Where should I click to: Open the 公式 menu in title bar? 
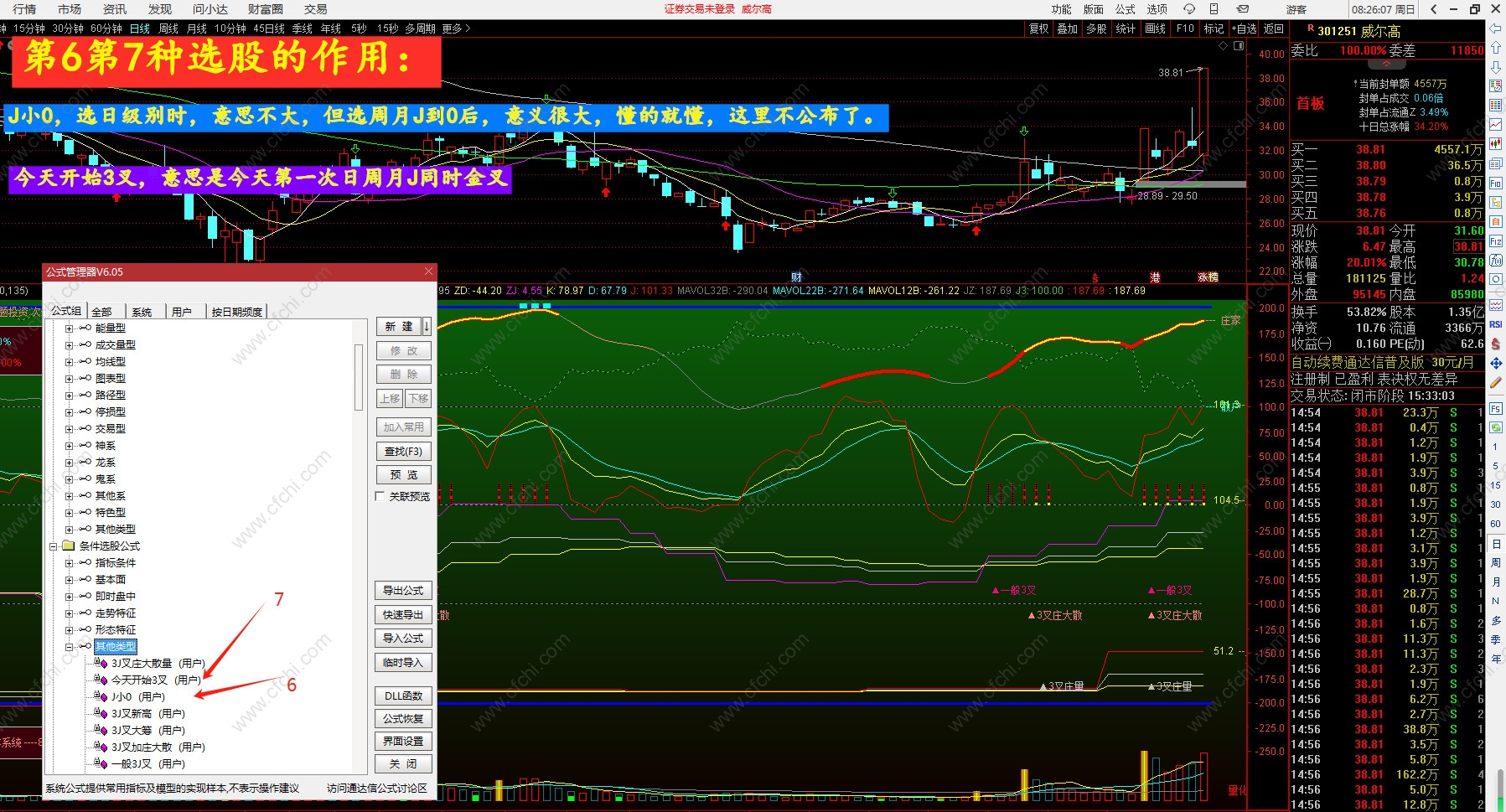pyautogui.click(x=1125, y=9)
